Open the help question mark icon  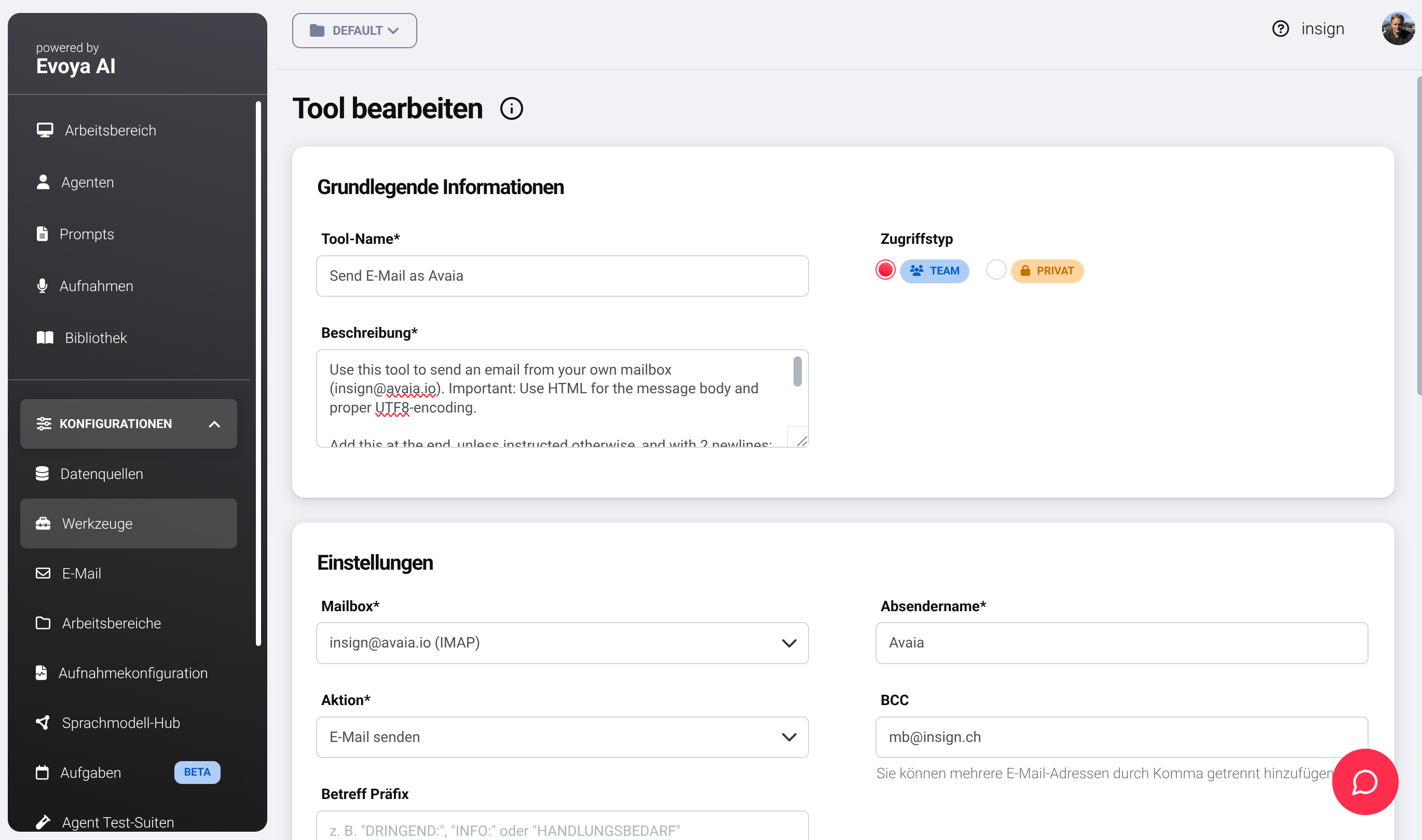click(1280, 29)
